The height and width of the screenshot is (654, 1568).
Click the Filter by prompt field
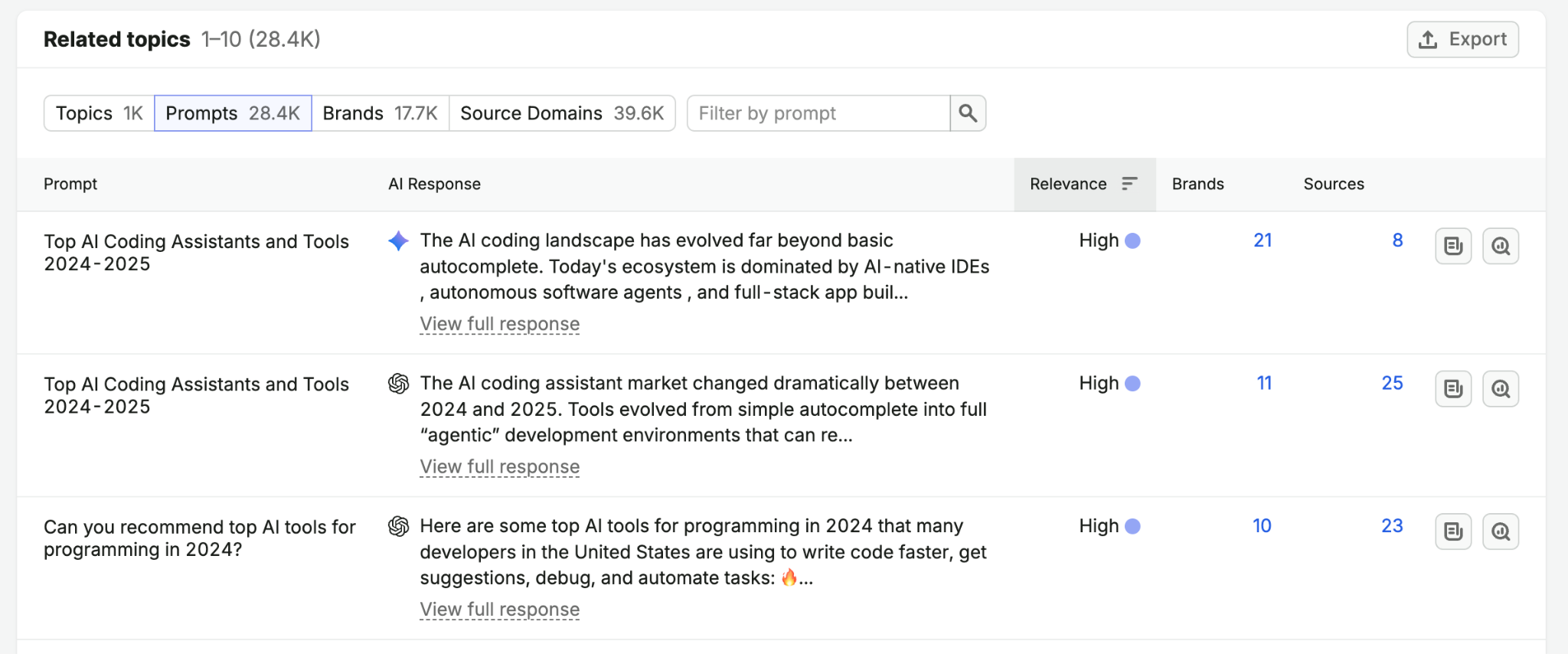point(818,113)
